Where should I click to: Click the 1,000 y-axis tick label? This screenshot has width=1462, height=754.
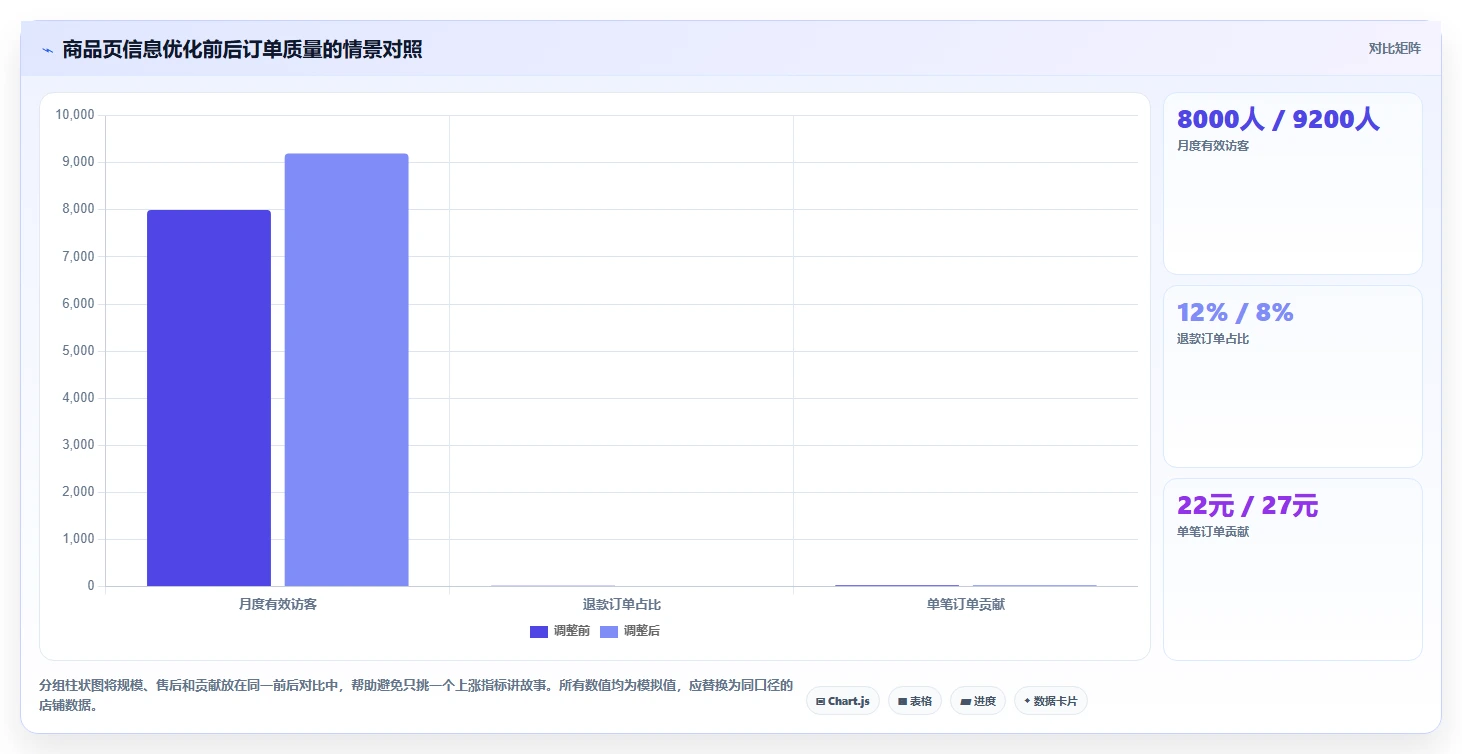point(78,539)
